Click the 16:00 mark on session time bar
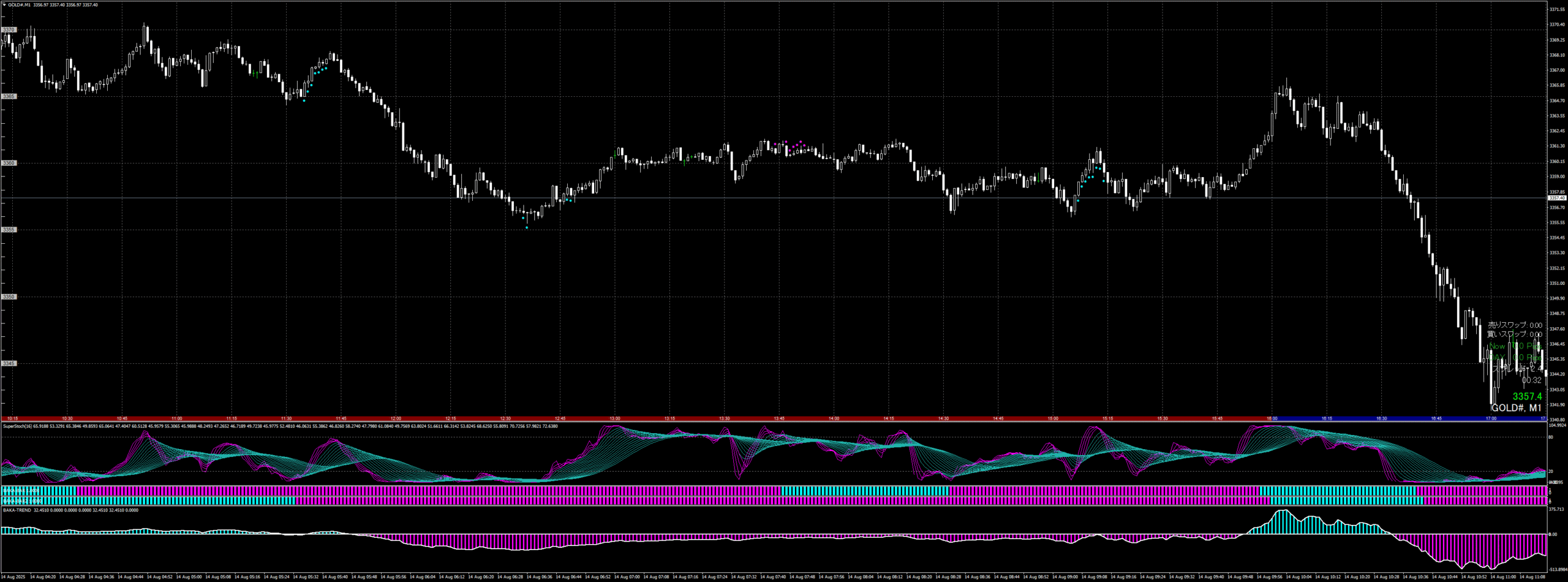 [1272, 419]
